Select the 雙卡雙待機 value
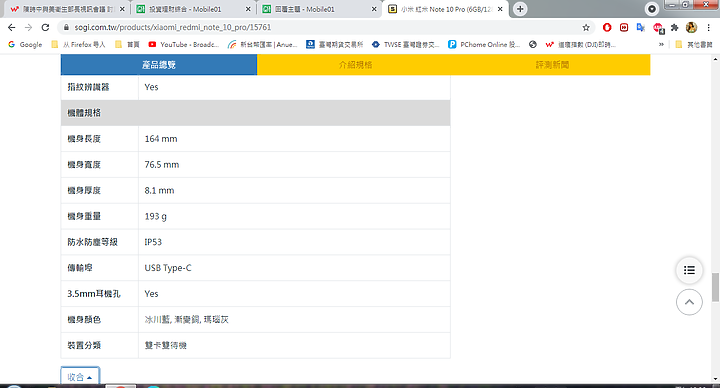Viewport: 720px width, 388px height. point(165,345)
